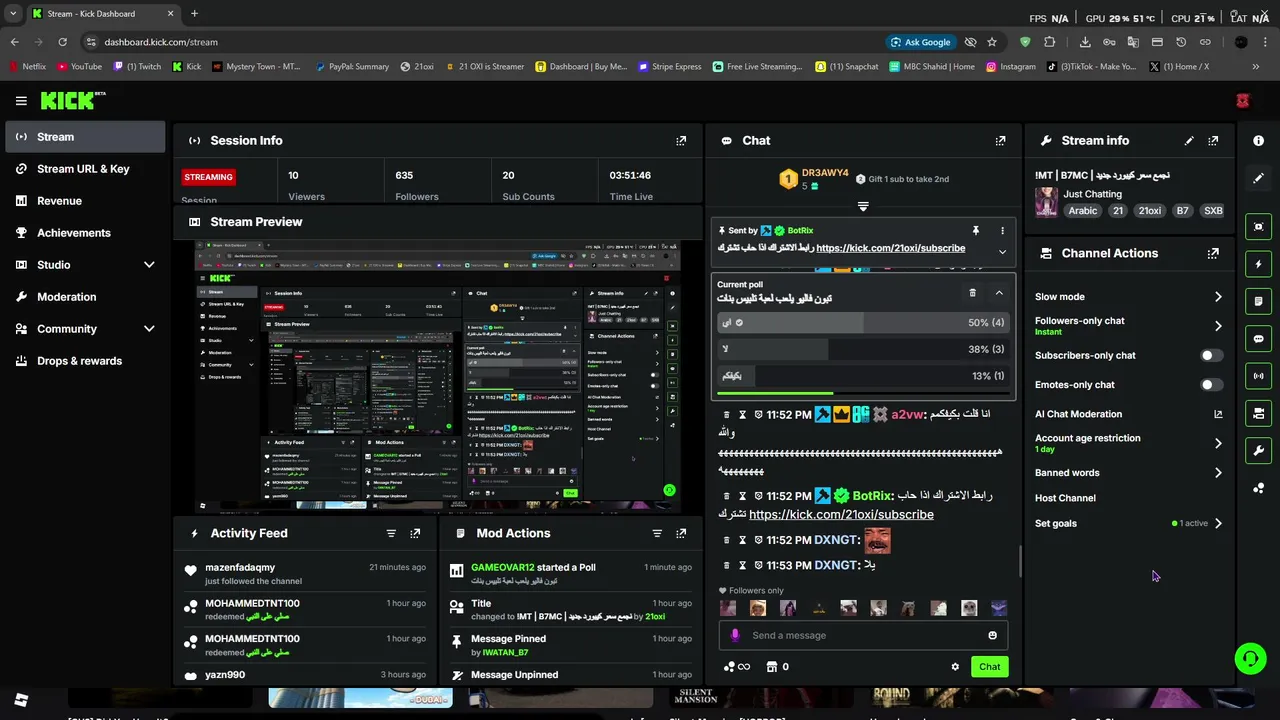The image size is (1280, 720).
Task: Send message with green Chat button
Action: coord(989,667)
